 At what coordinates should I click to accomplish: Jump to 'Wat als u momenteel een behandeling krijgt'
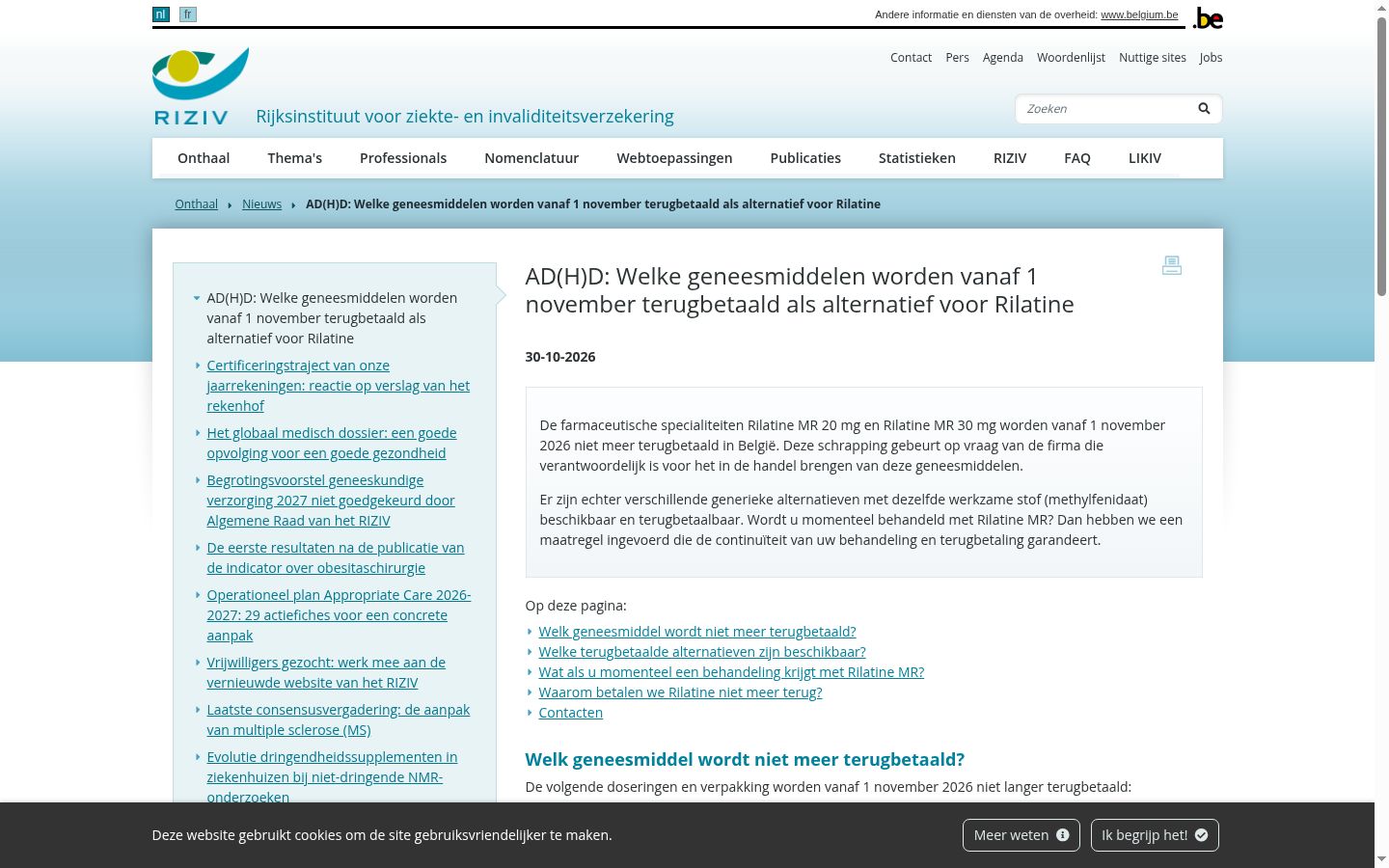731,672
